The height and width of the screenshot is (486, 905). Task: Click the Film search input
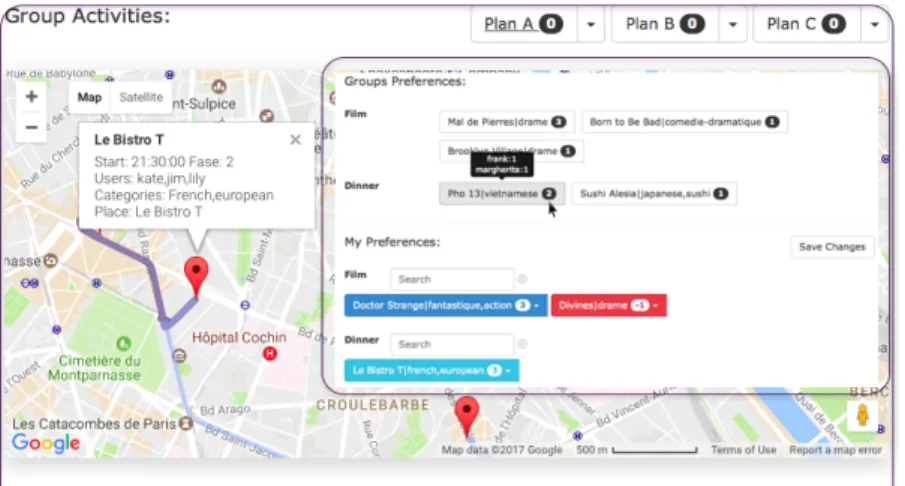point(452,279)
